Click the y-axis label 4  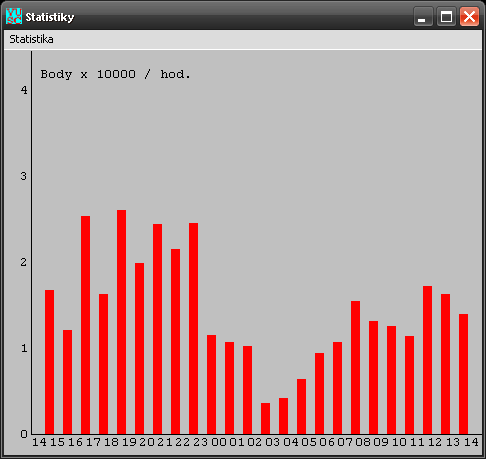click(24, 90)
